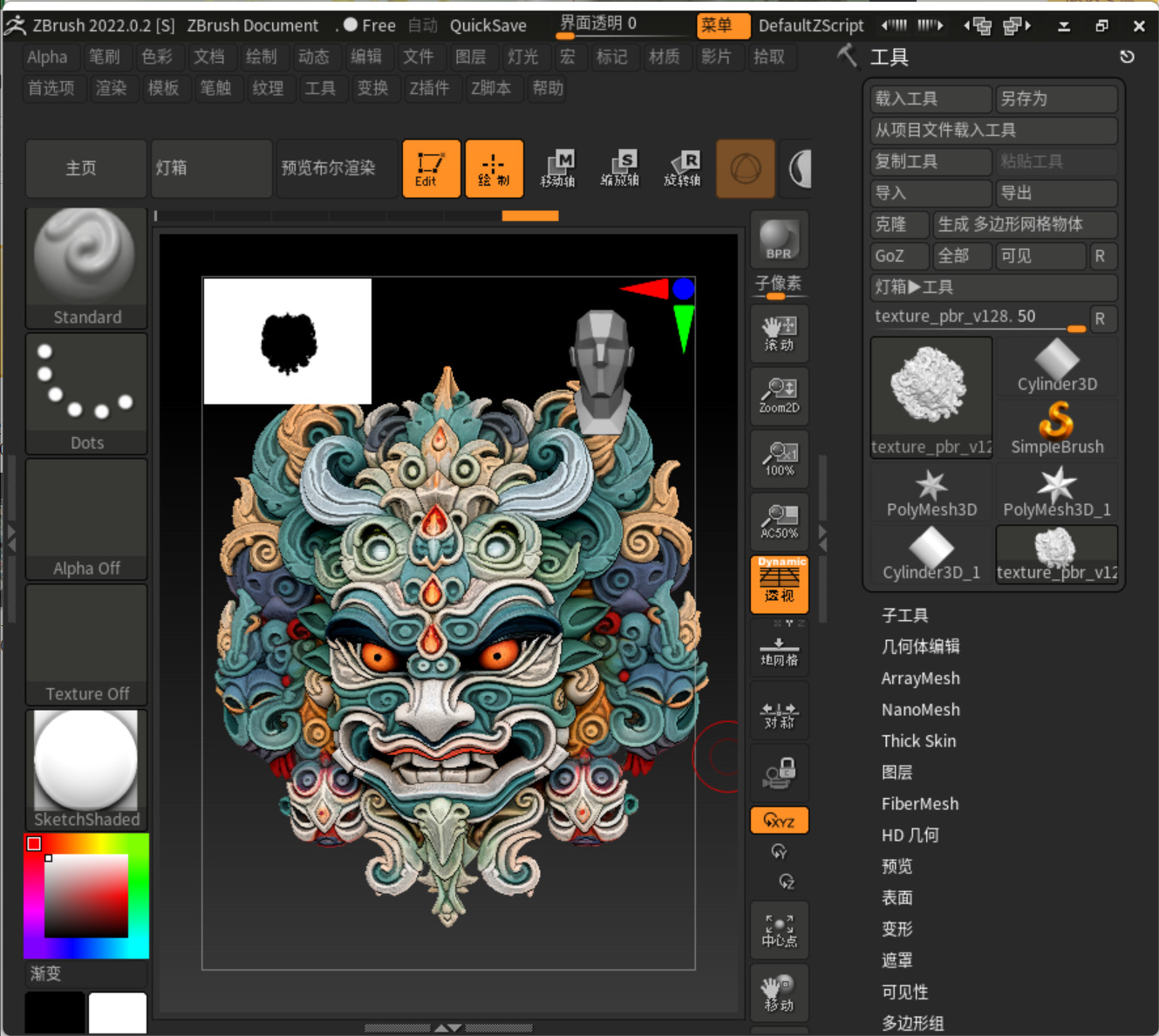Select the Cylinder3D_1 tool
1159x1036 pixels.
point(931,555)
